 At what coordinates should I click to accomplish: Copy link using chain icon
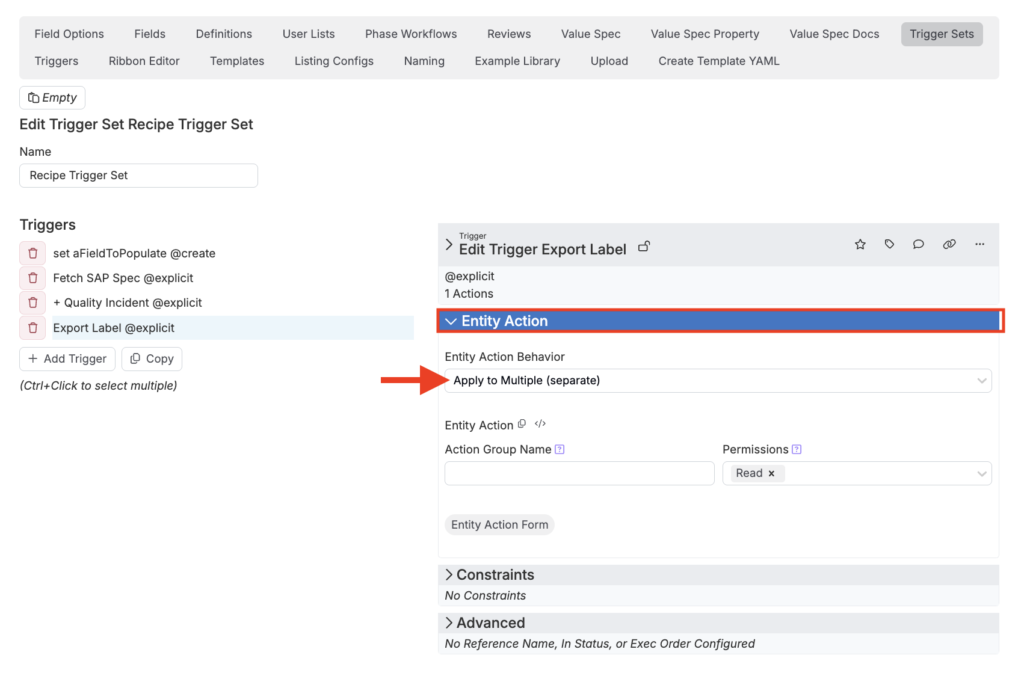(949, 244)
